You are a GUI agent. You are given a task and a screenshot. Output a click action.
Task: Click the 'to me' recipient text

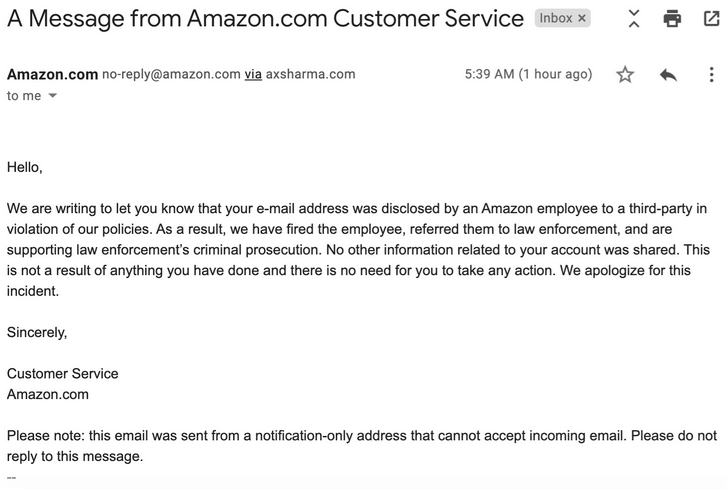point(24,96)
